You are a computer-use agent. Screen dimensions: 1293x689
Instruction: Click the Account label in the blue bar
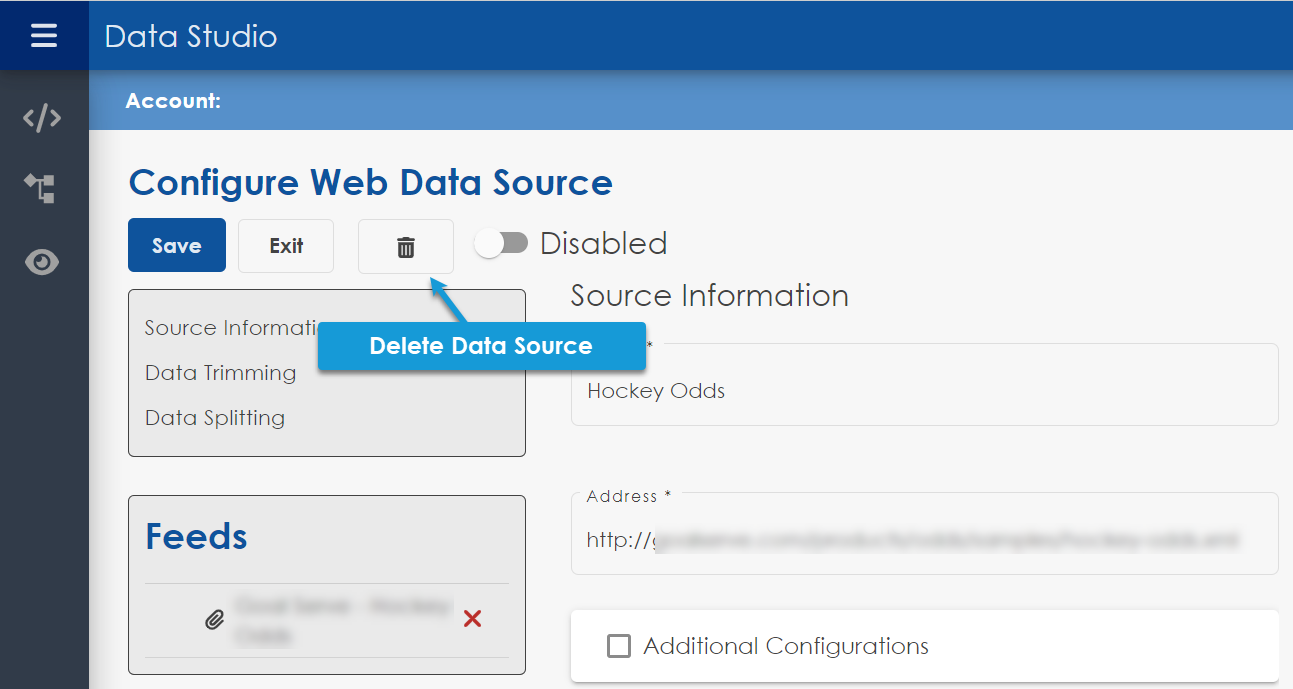[173, 101]
